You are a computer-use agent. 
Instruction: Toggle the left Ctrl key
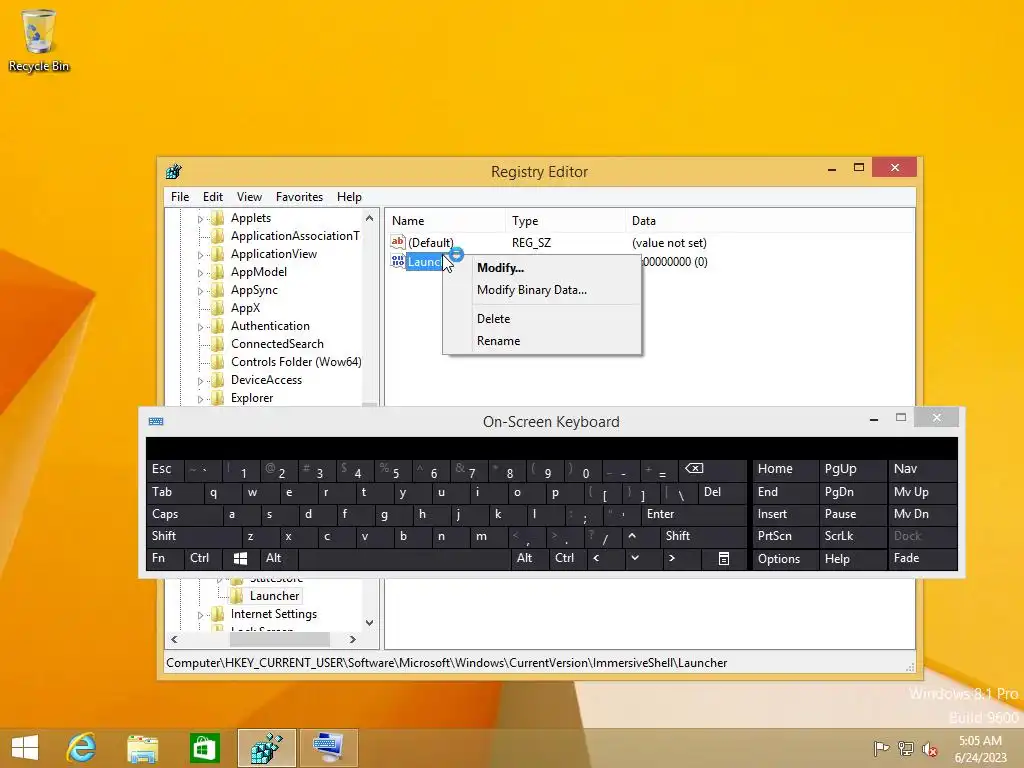pyautogui.click(x=203, y=558)
